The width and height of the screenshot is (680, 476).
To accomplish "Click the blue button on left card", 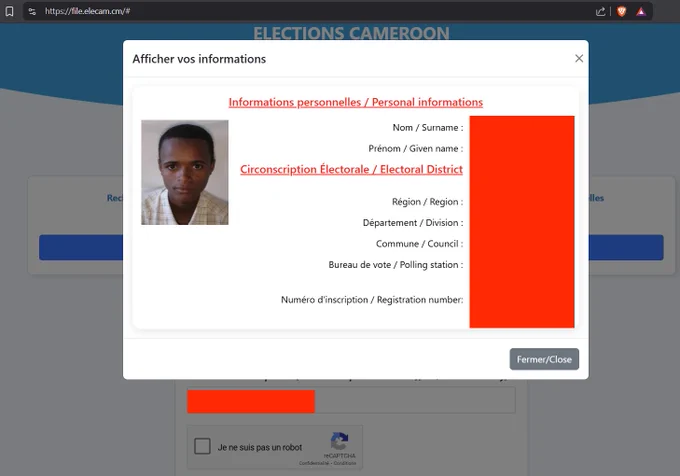I will click(x=81, y=248).
